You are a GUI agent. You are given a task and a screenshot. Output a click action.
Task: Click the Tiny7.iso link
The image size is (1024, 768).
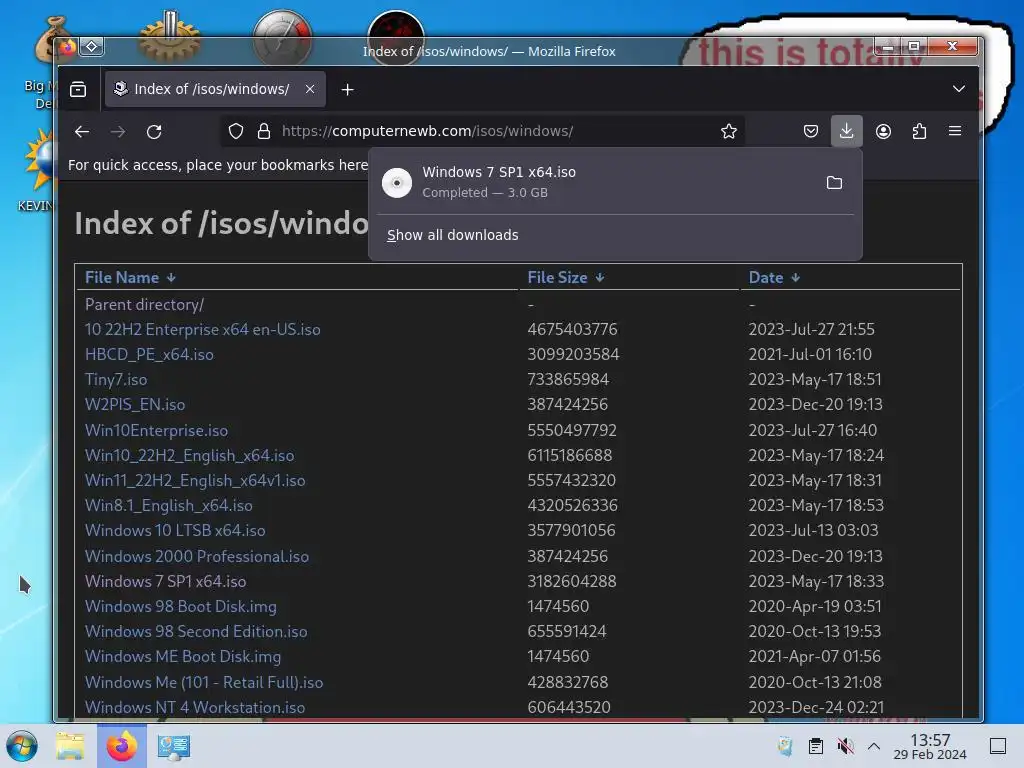coord(116,379)
